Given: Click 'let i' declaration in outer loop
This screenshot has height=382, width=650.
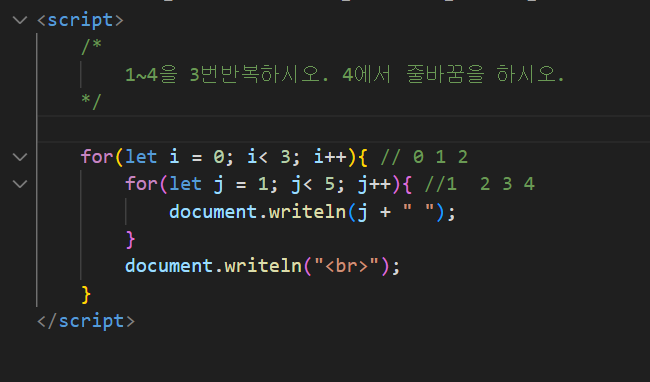Looking at the screenshot, I should pyautogui.click(x=152, y=157).
